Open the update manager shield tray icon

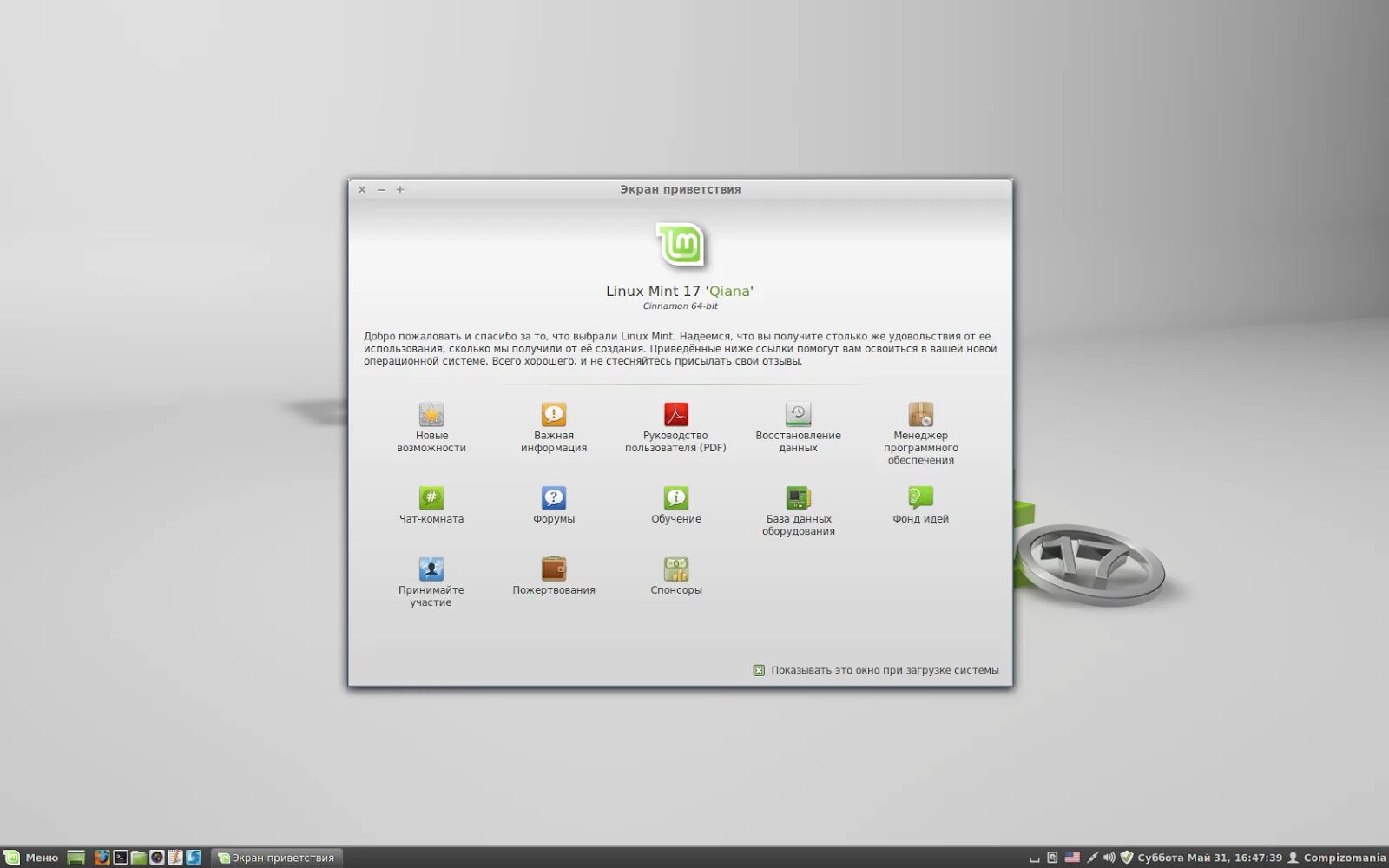pos(1127,858)
